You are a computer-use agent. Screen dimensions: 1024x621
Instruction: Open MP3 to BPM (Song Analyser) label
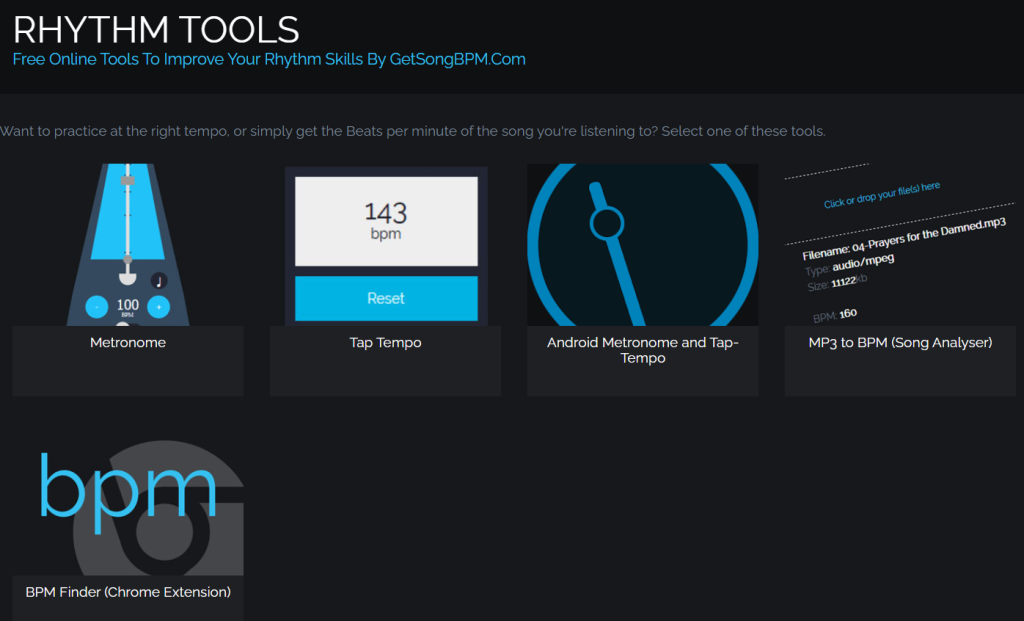pyautogui.click(x=900, y=343)
